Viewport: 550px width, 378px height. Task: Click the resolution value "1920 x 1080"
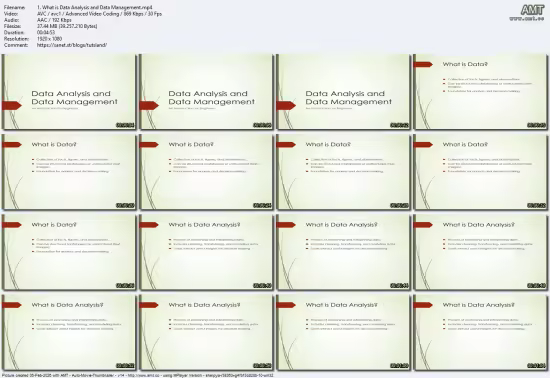49,39
